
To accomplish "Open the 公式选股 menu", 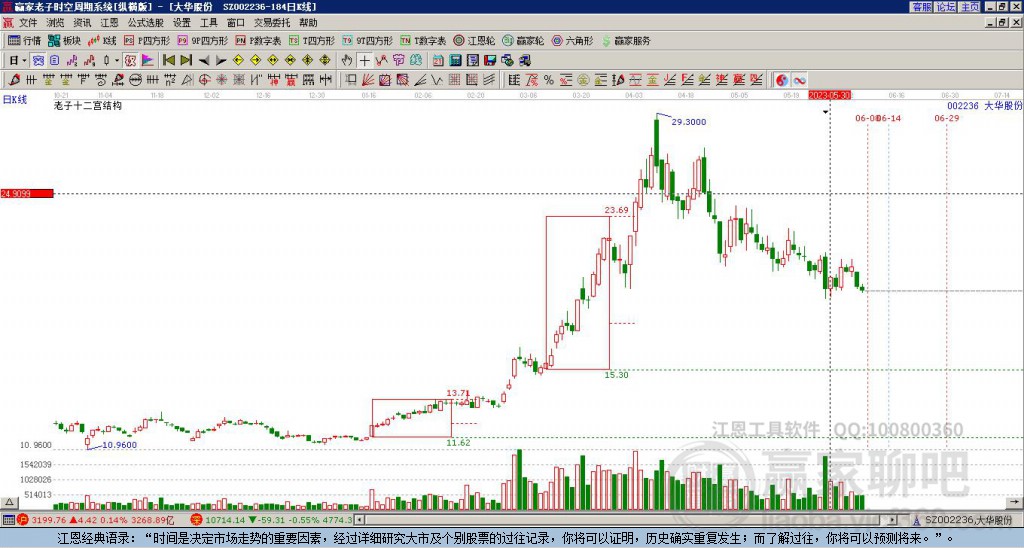I will 146,23.
